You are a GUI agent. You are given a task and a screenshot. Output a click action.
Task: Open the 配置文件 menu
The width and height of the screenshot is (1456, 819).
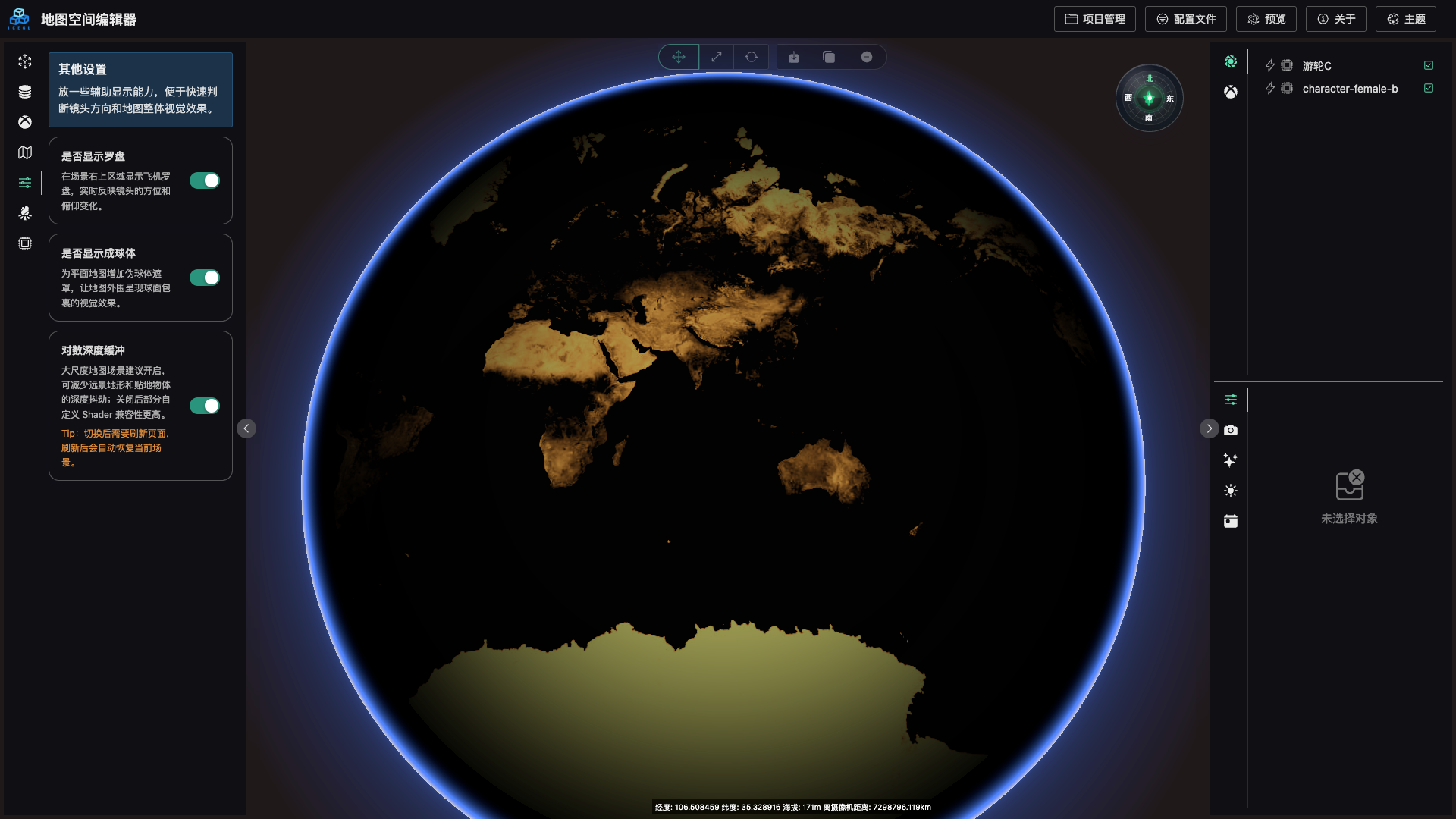1185,19
